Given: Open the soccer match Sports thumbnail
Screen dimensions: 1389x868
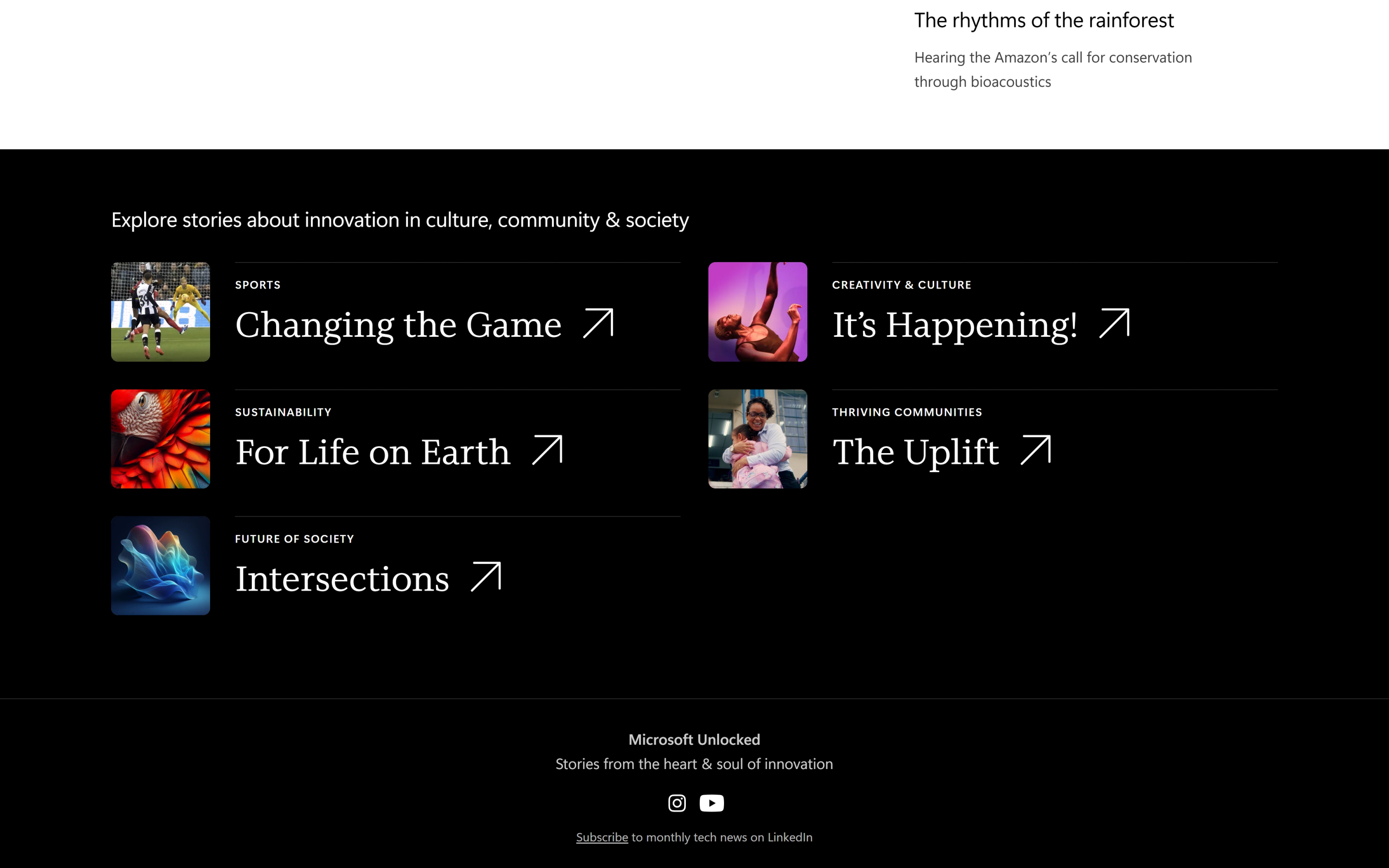Looking at the screenshot, I should (x=160, y=312).
